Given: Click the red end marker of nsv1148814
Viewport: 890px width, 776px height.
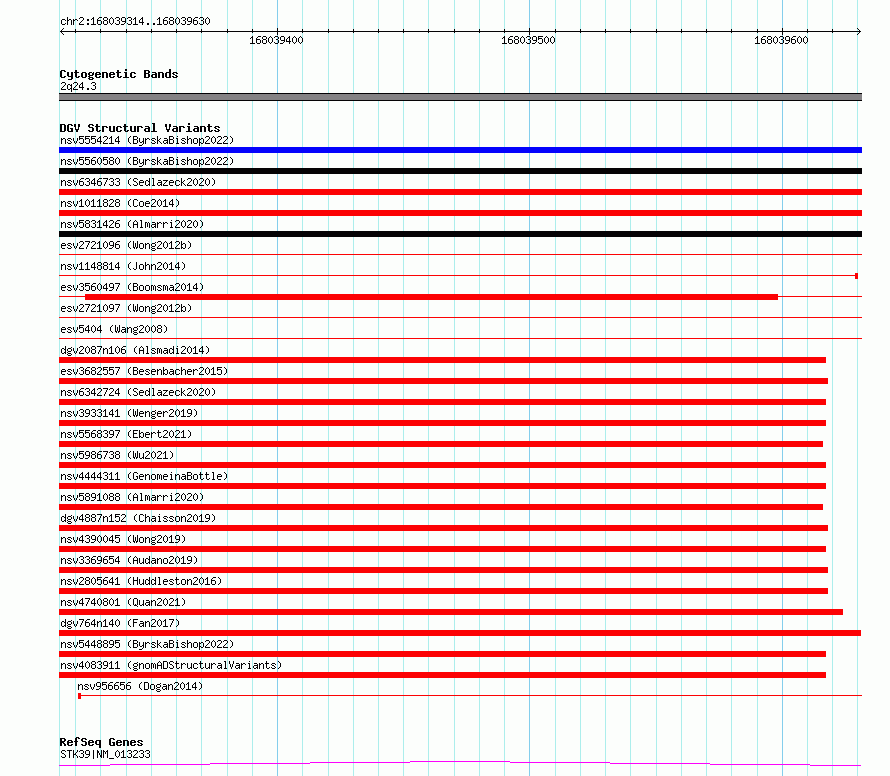Looking at the screenshot, I should (857, 276).
